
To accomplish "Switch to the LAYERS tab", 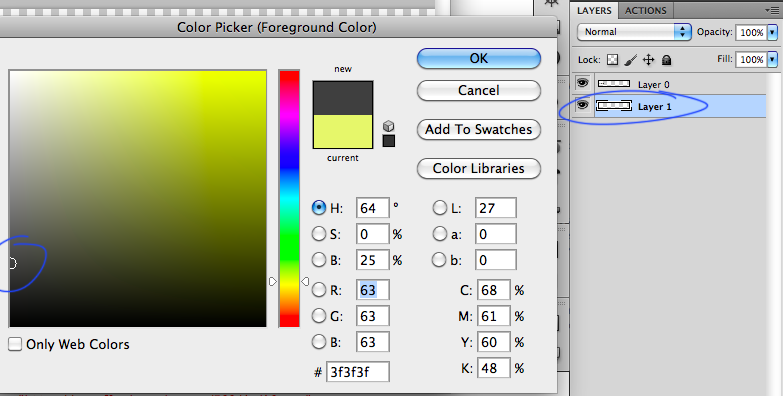I will click(x=594, y=10).
